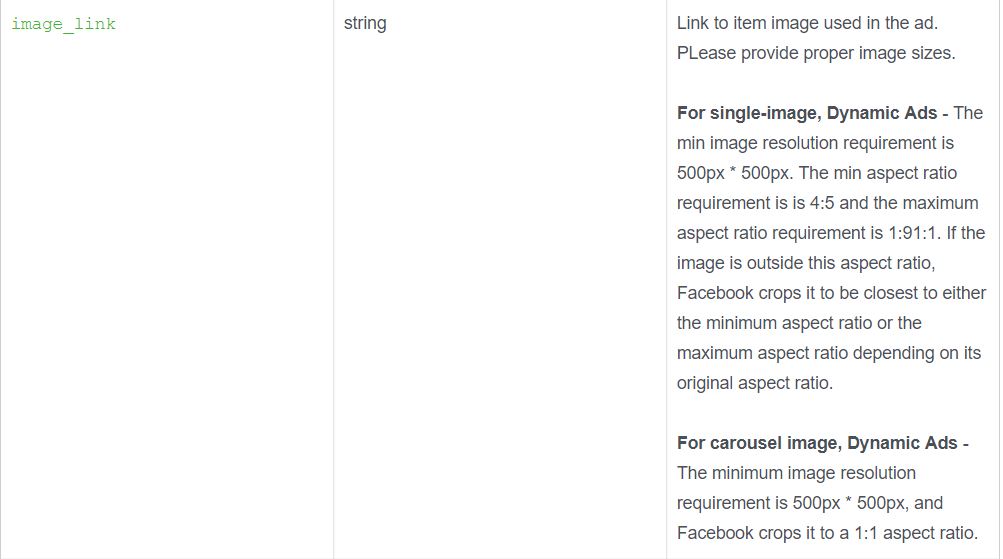Click "PLease provide proper image sizes" line

(816, 53)
